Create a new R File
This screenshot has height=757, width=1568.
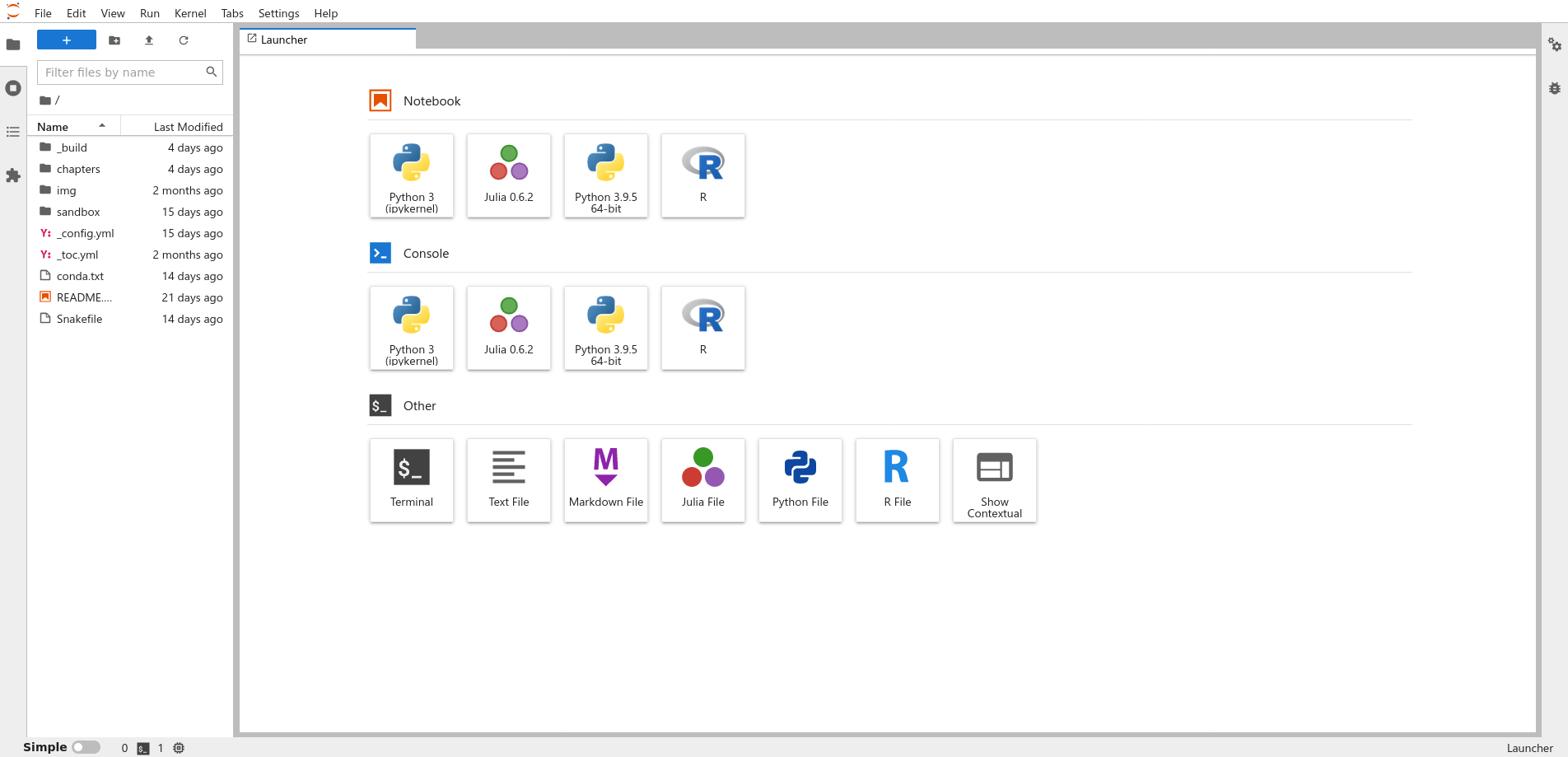(x=898, y=480)
